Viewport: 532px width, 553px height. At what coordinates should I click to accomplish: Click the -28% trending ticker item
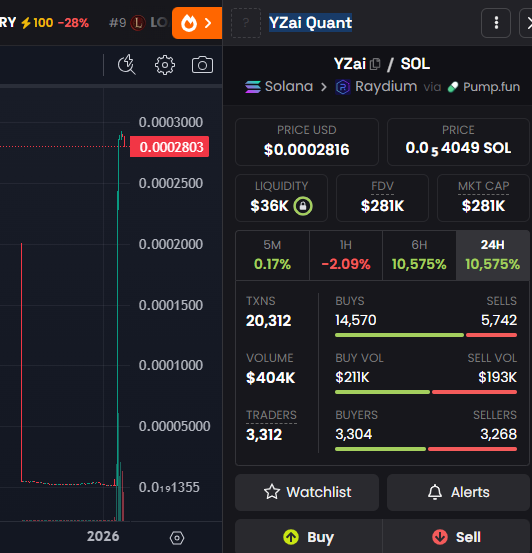[73, 23]
